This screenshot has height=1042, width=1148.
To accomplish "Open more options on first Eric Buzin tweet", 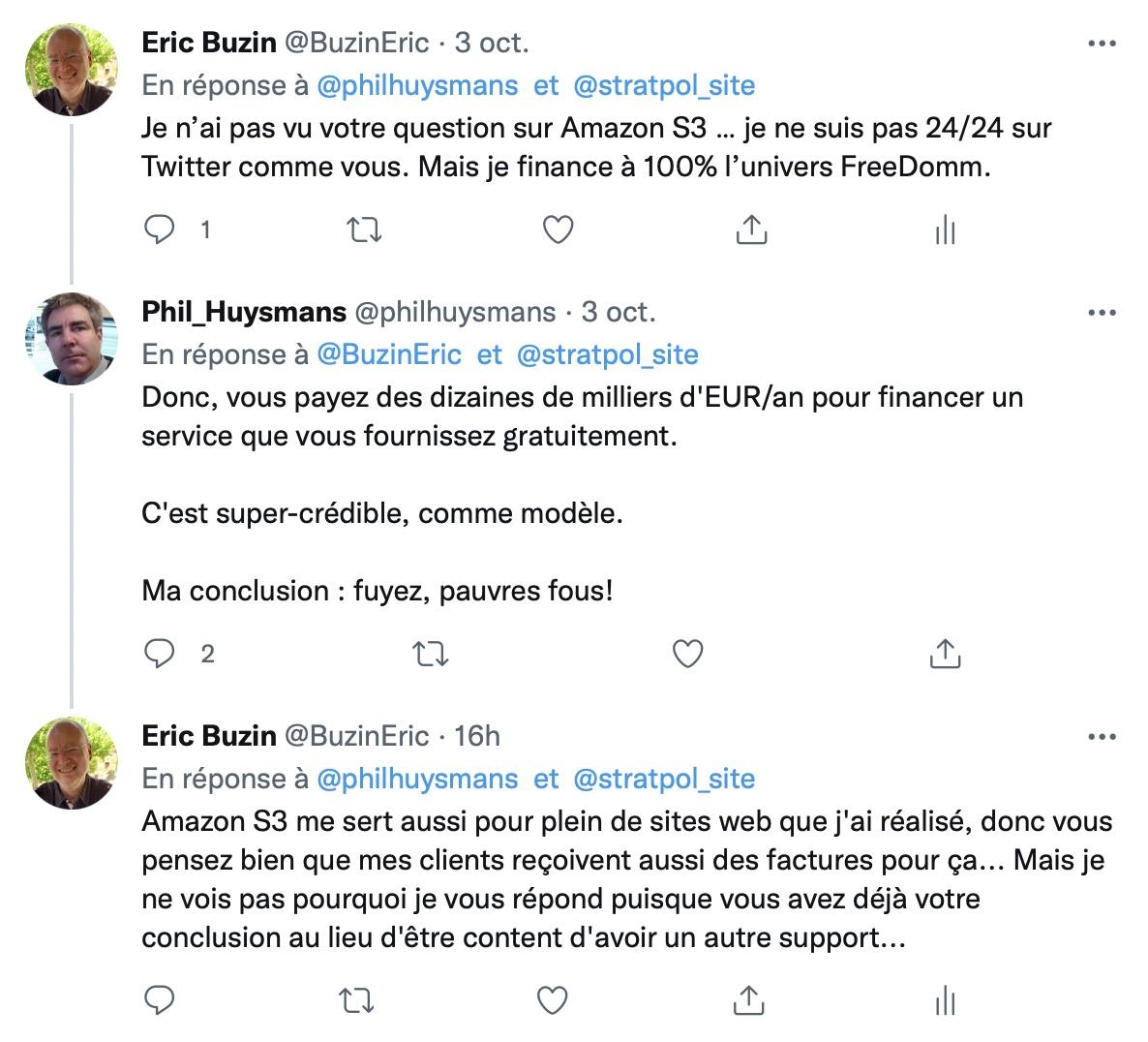I will click(x=1102, y=44).
